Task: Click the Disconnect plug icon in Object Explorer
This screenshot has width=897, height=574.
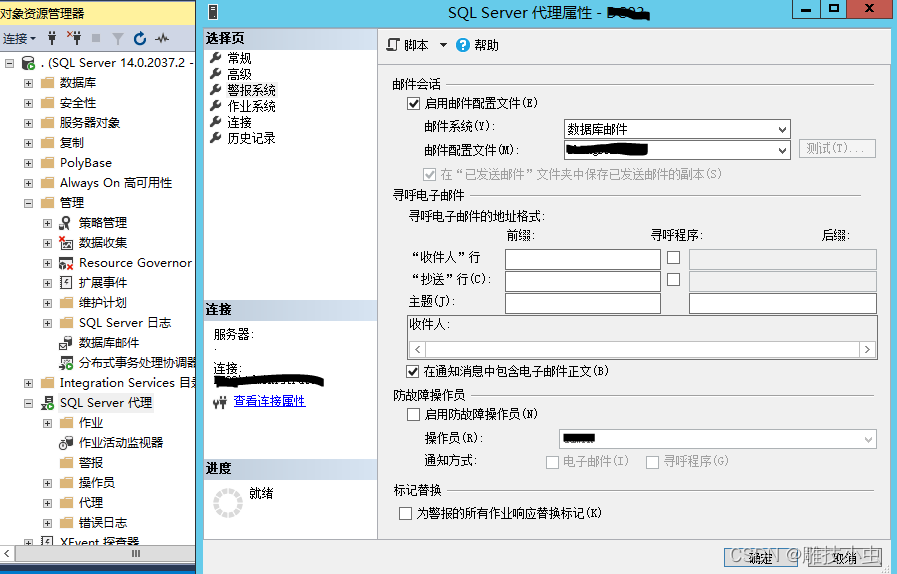Action: pyautogui.click(x=74, y=38)
